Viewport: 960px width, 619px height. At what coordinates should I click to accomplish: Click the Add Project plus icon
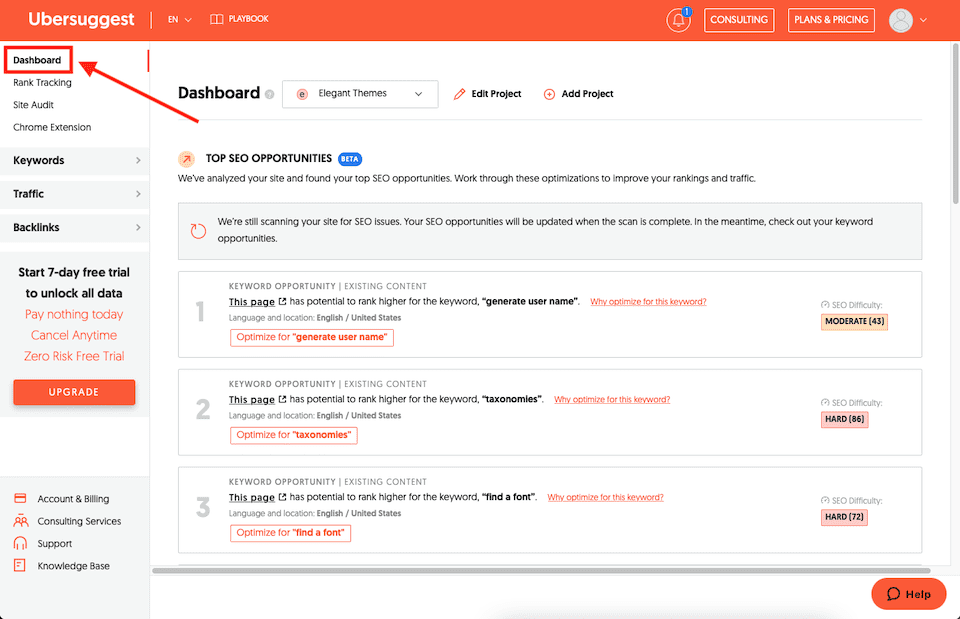tap(548, 93)
